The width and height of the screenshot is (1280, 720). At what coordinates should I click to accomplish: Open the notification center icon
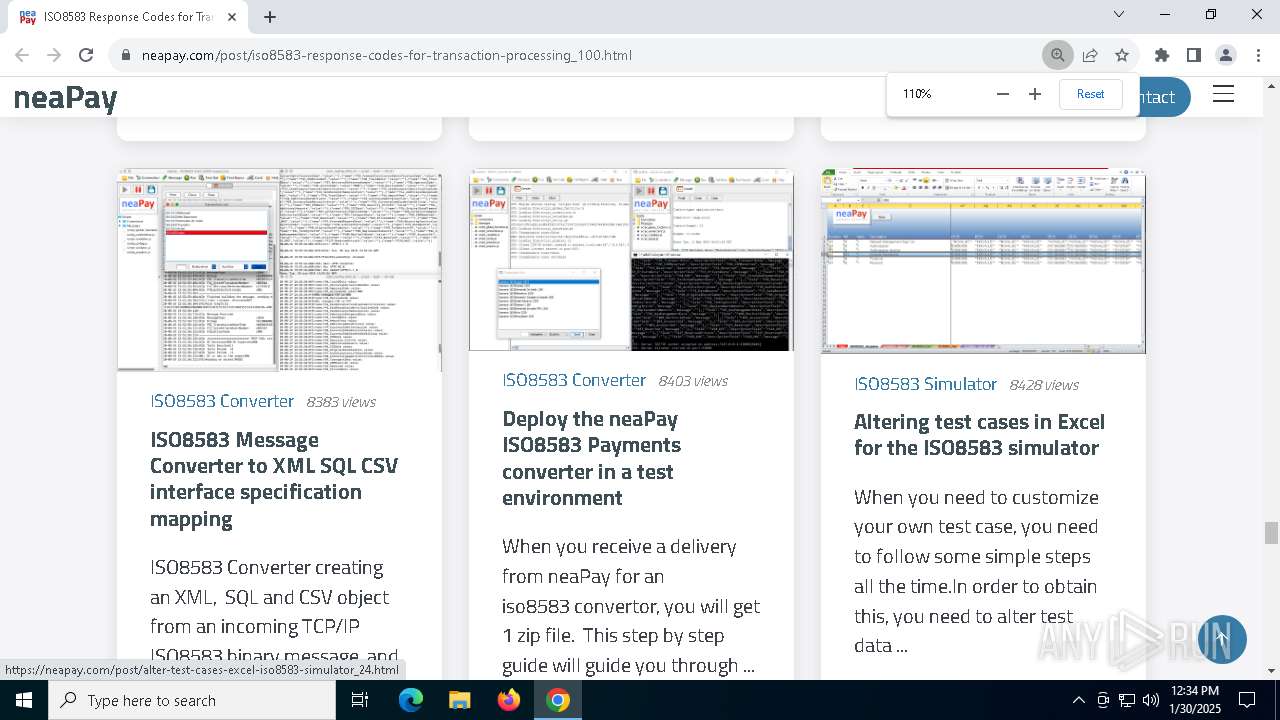[x=1247, y=700]
